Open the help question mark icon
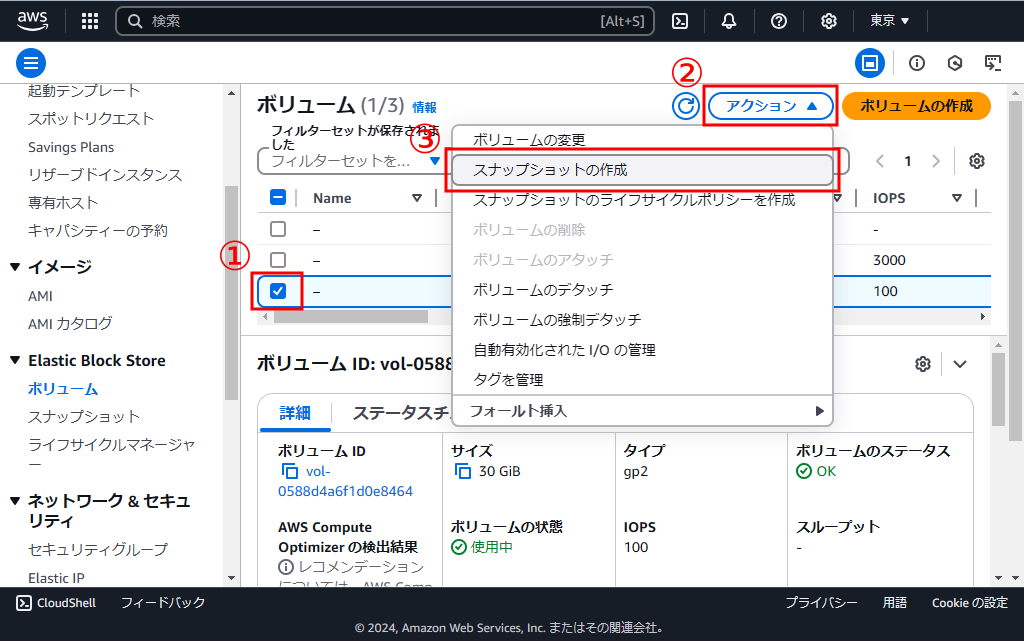The height and width of the screenshot is (641, 1024). [778, 21]
